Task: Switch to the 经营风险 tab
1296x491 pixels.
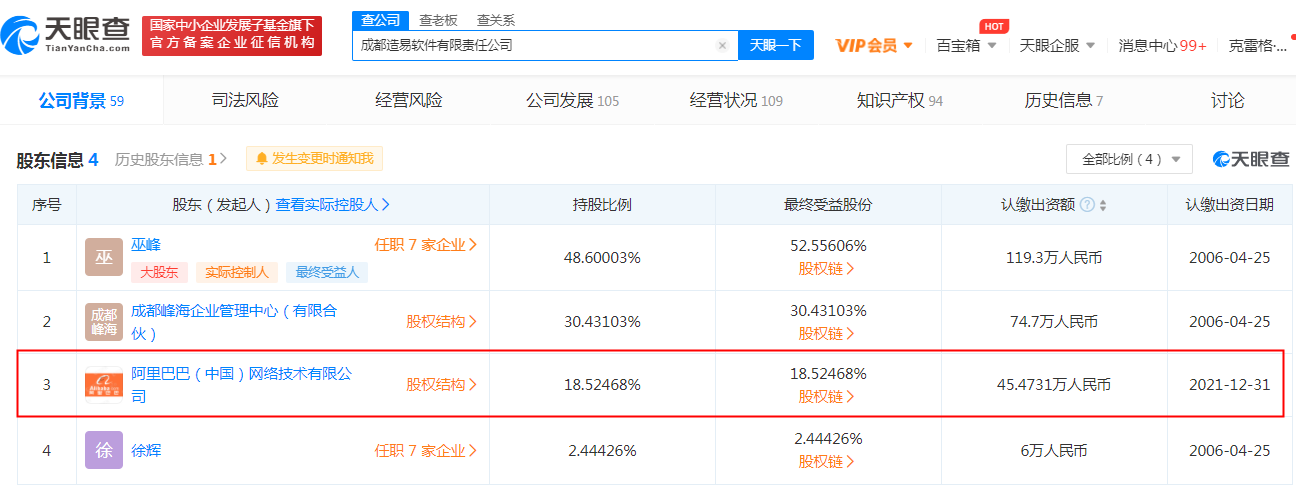Action: click(408, 100)
